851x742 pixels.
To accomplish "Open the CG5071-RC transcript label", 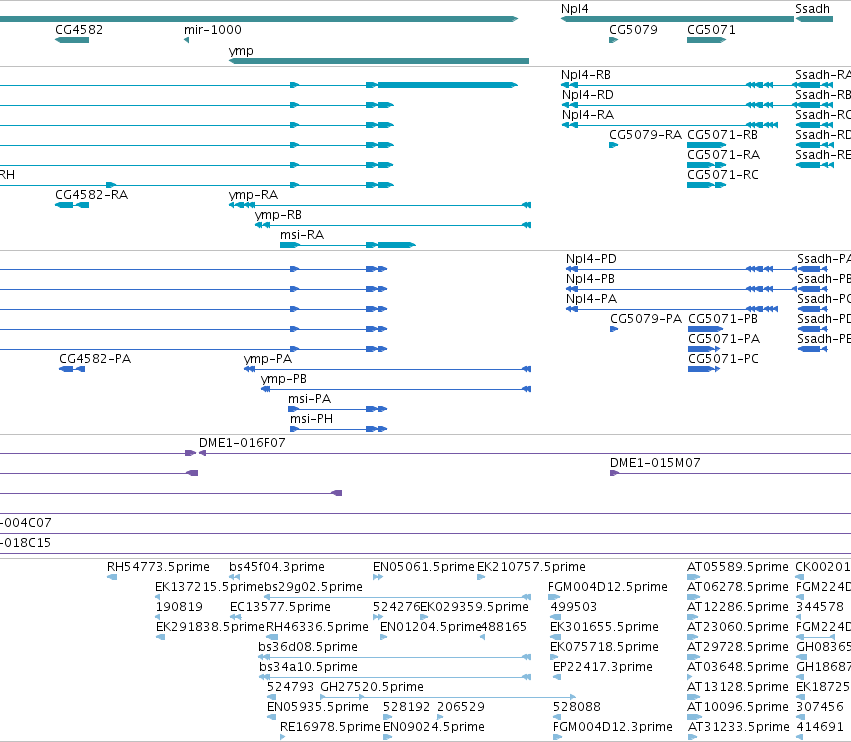I will (x=723, y=175).
